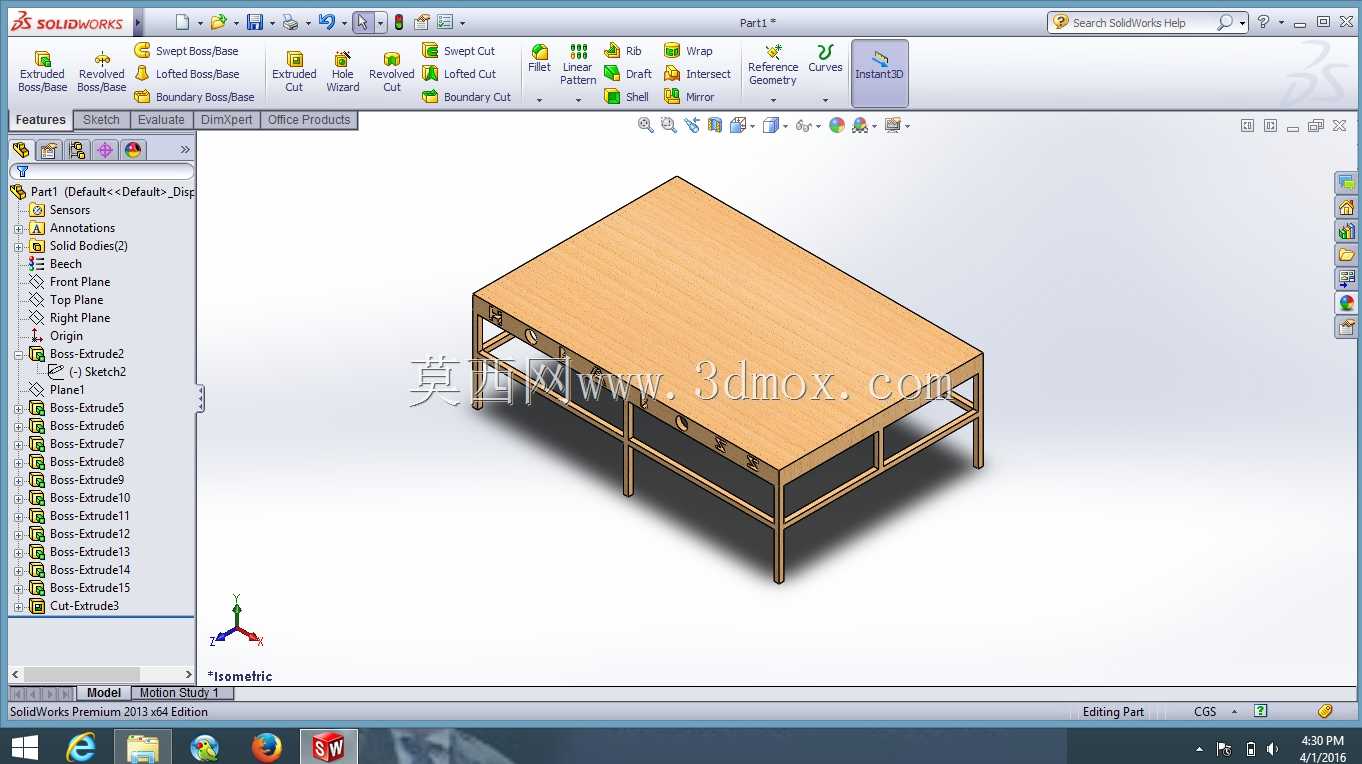The height and width of the screenshot is (764, 1362).
Task: Collapse the FeatureManager panel with its side handle
Action: pyautogui.click(x=200, y=399)
